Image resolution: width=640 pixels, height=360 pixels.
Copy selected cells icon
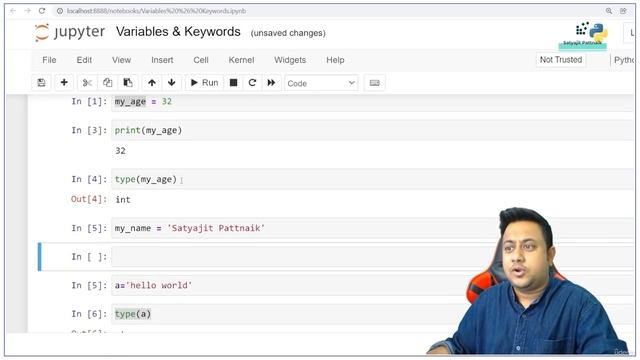coord(107,83)
